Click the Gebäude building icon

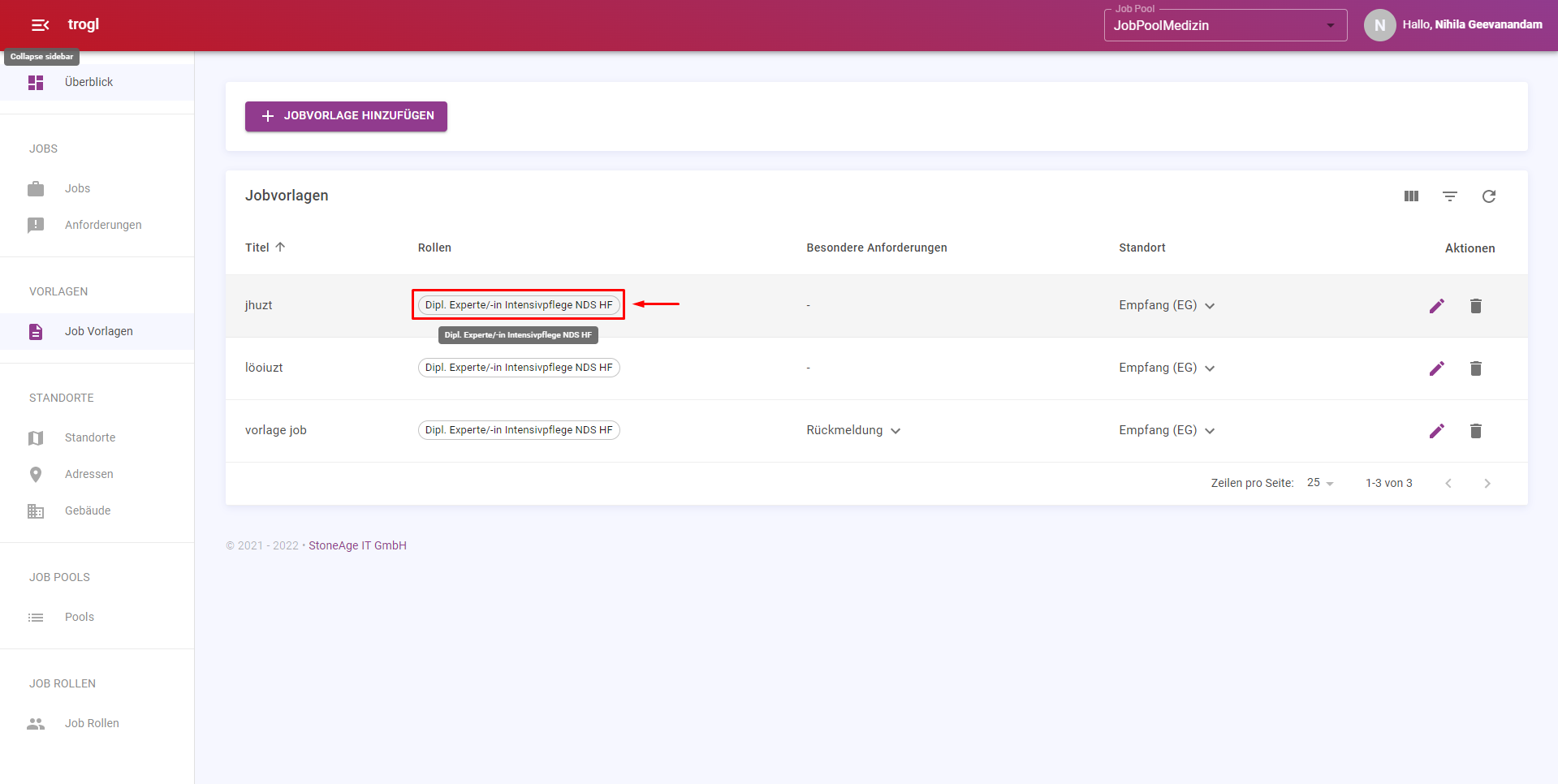coord(36,510)
